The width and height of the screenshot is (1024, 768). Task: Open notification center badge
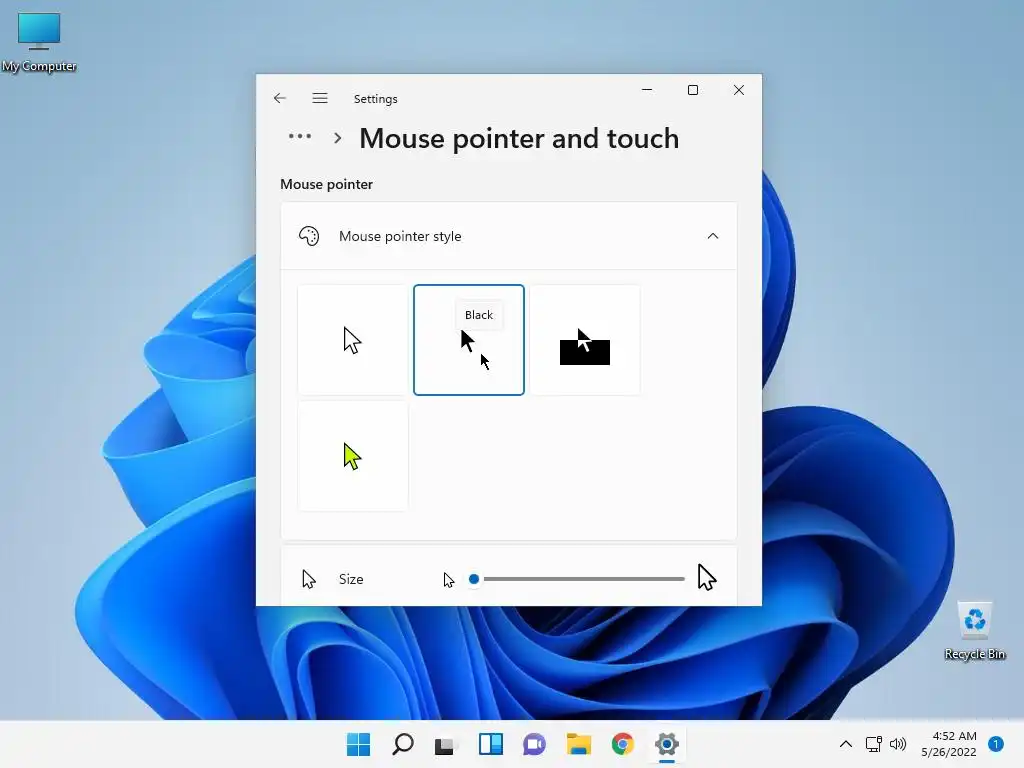[996, 744]
